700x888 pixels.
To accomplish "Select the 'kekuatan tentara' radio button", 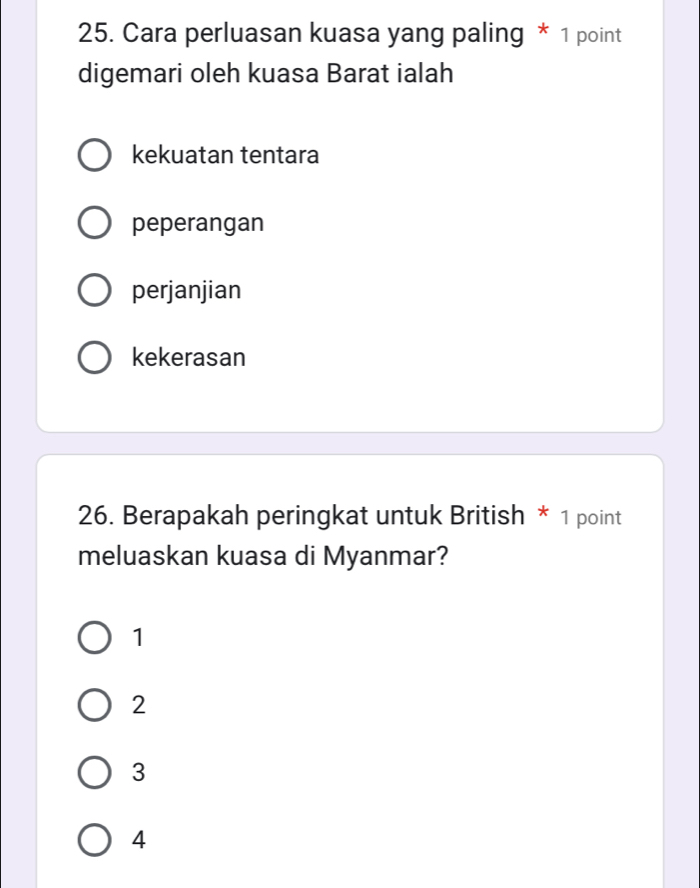I will click(x=95, y=156).
